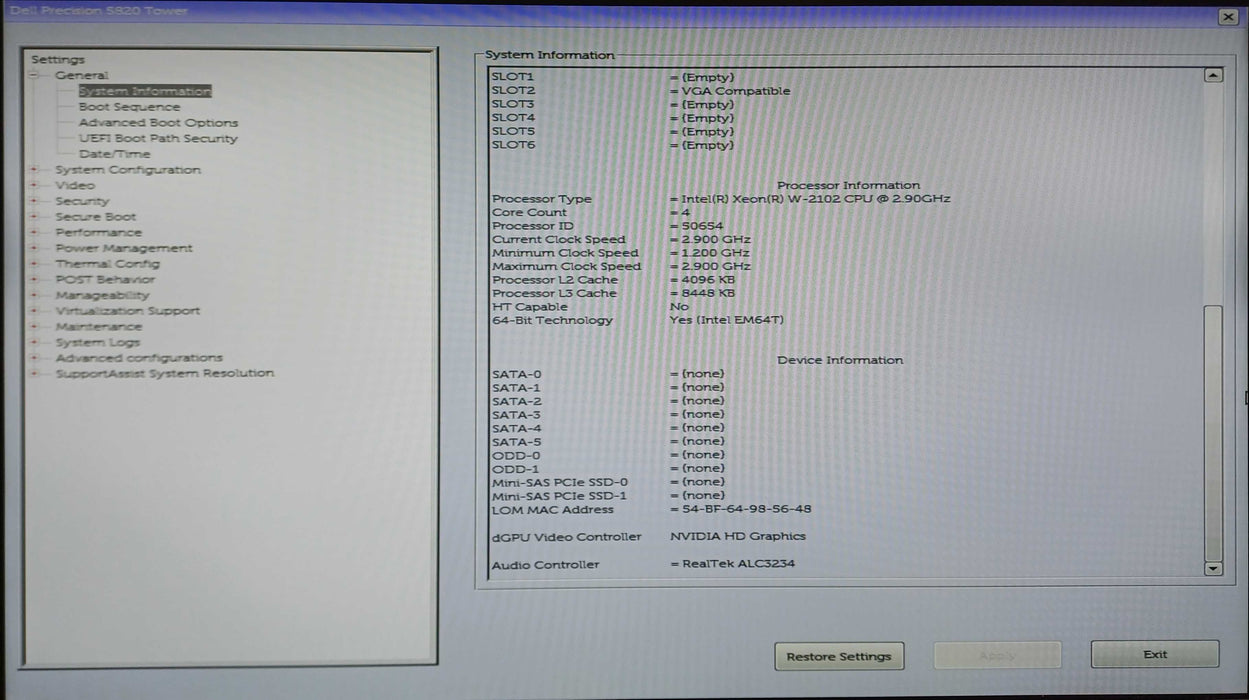Open Power Management settings
Viewport: 1249px width, 700px height.
(123, 248)
